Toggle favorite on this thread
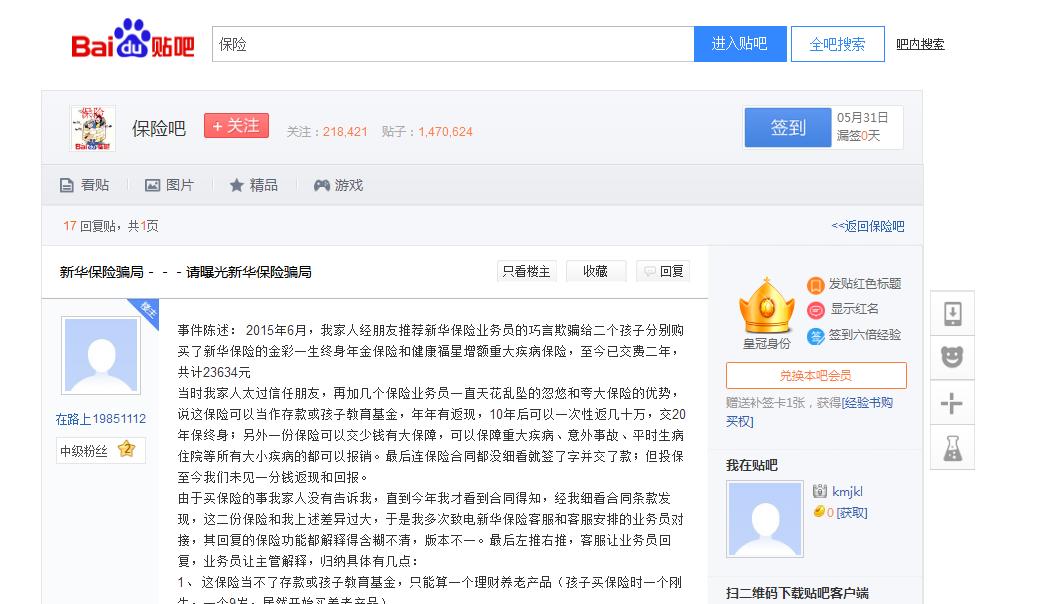 coord(595,270)
